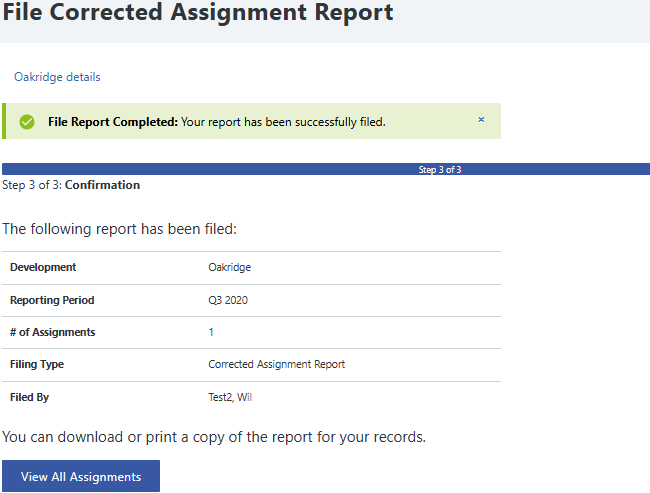Select the Filing Type row label

(x=37, y=365)
